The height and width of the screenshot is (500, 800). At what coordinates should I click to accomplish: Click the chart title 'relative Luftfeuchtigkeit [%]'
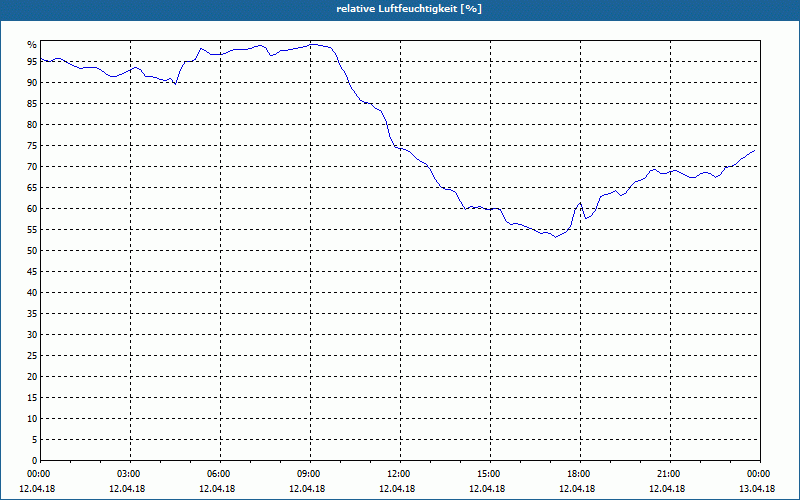point(409,9)
